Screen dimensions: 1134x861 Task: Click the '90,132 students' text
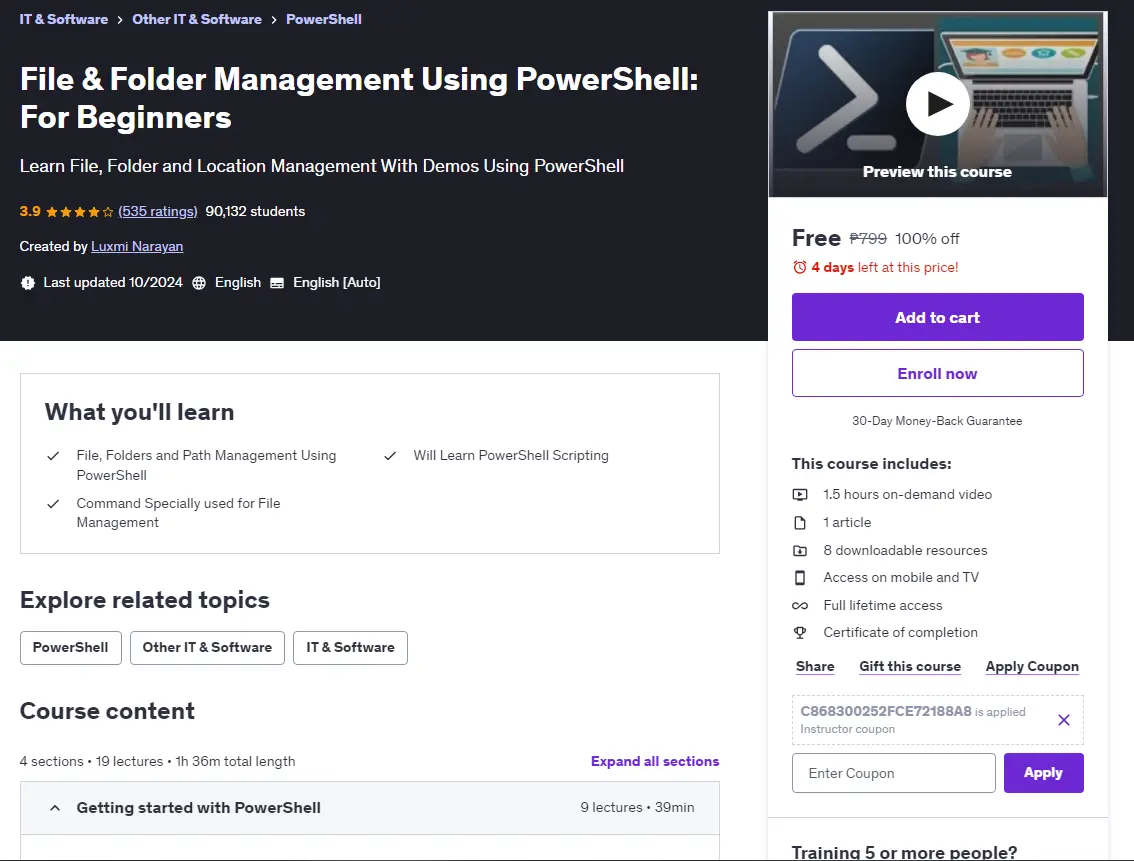tap(255, 211)
